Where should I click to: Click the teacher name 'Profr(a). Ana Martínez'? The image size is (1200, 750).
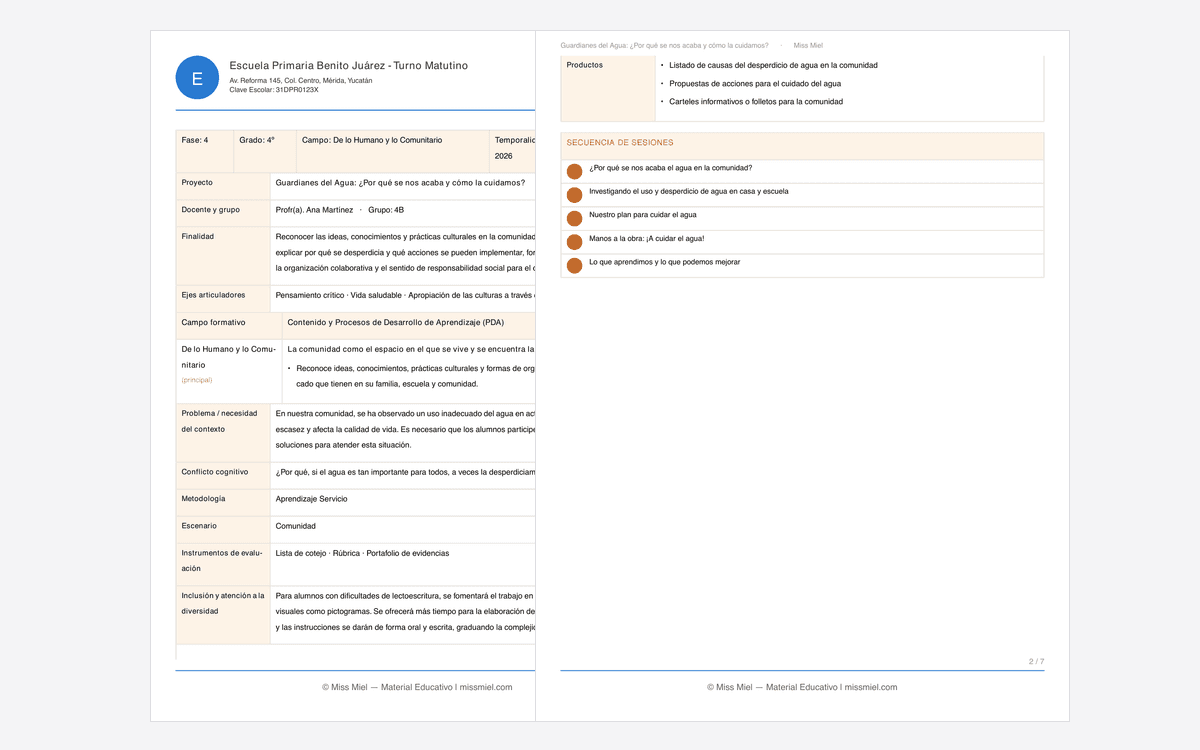pos(314,210)
